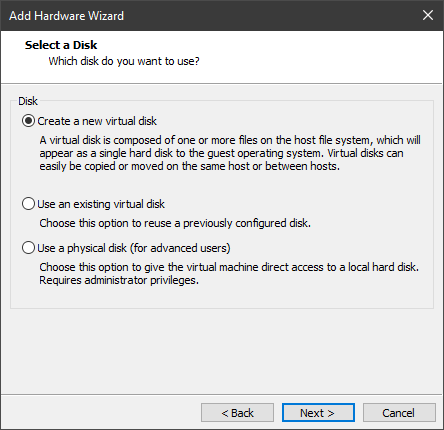Click the "Requires administrator privileges" text

tap(119, 280)
